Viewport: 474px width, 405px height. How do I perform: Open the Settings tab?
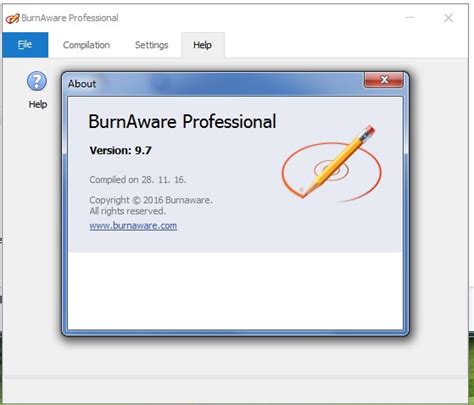click(152, 45)
